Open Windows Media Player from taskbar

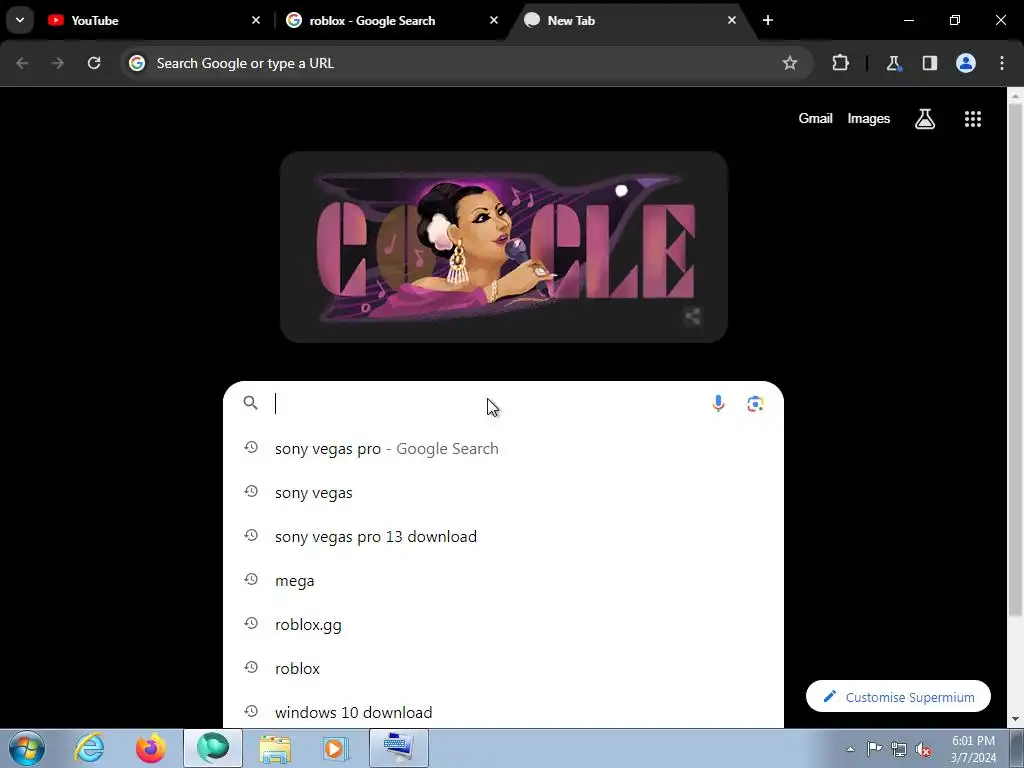pos(336,748)
